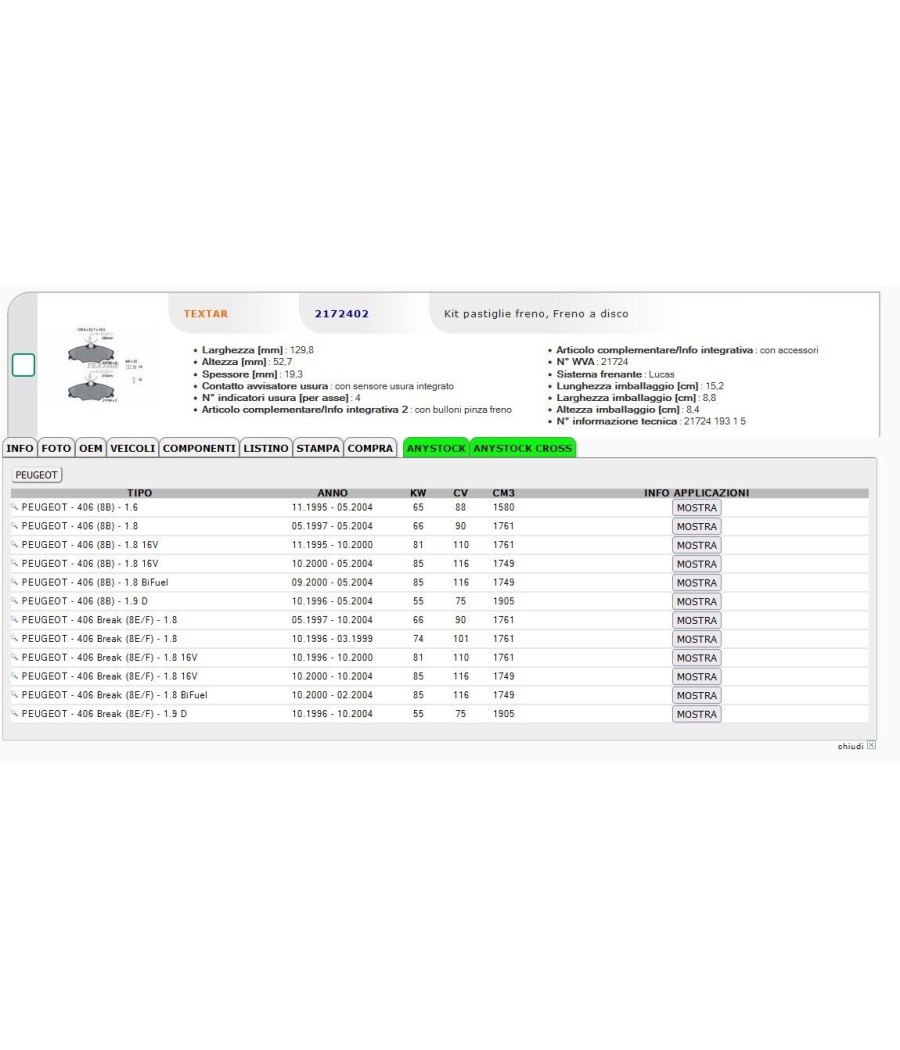
Task: Click magnifier icon beside 406 Break 1.9 D
Action: click(15, 714)
